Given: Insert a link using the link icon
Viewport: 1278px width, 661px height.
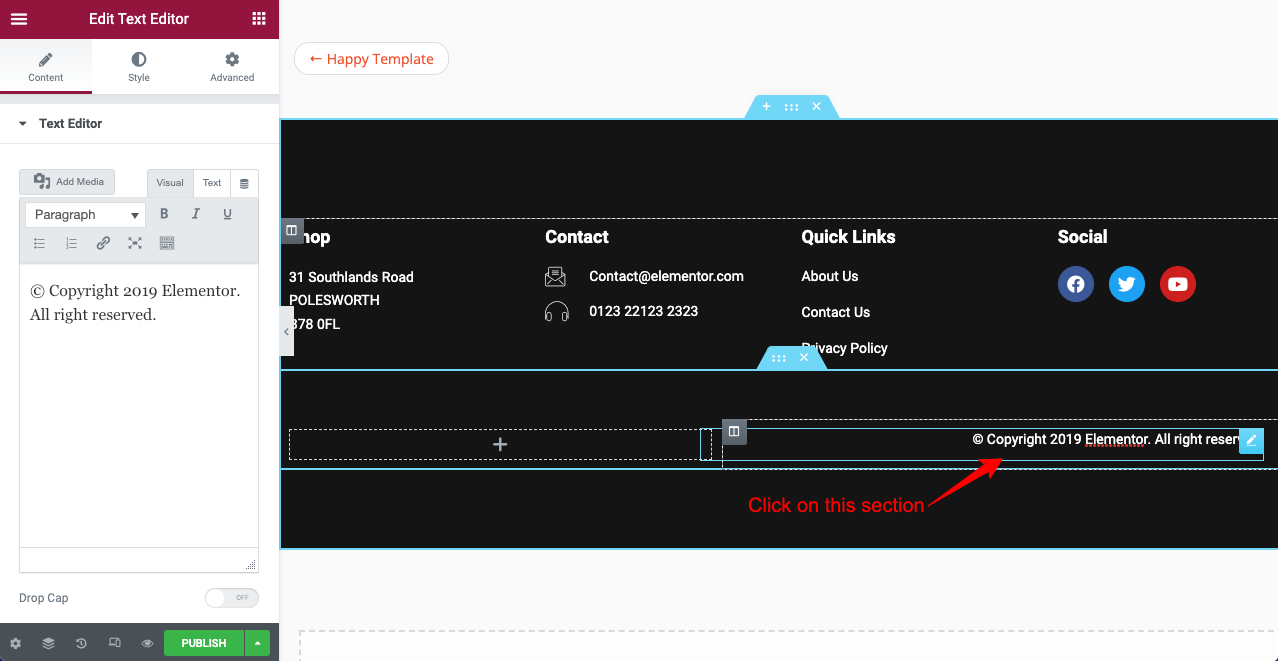Looking at the screenshot, I should 103,243.
